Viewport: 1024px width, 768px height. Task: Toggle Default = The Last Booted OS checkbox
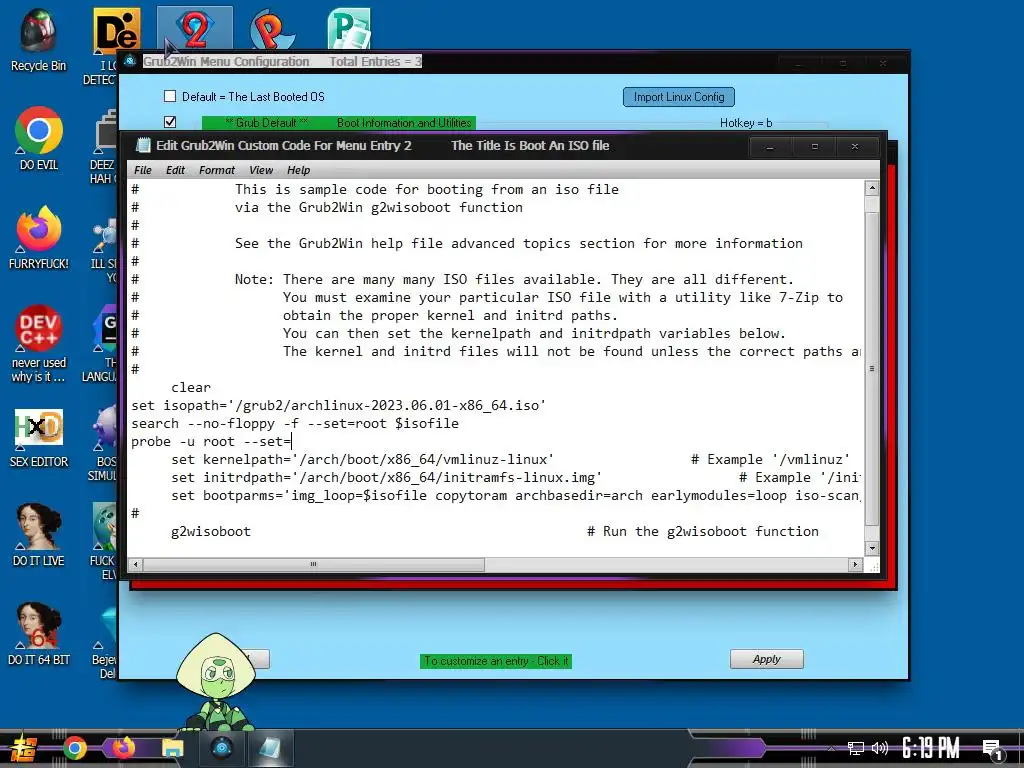coord(170,97)
